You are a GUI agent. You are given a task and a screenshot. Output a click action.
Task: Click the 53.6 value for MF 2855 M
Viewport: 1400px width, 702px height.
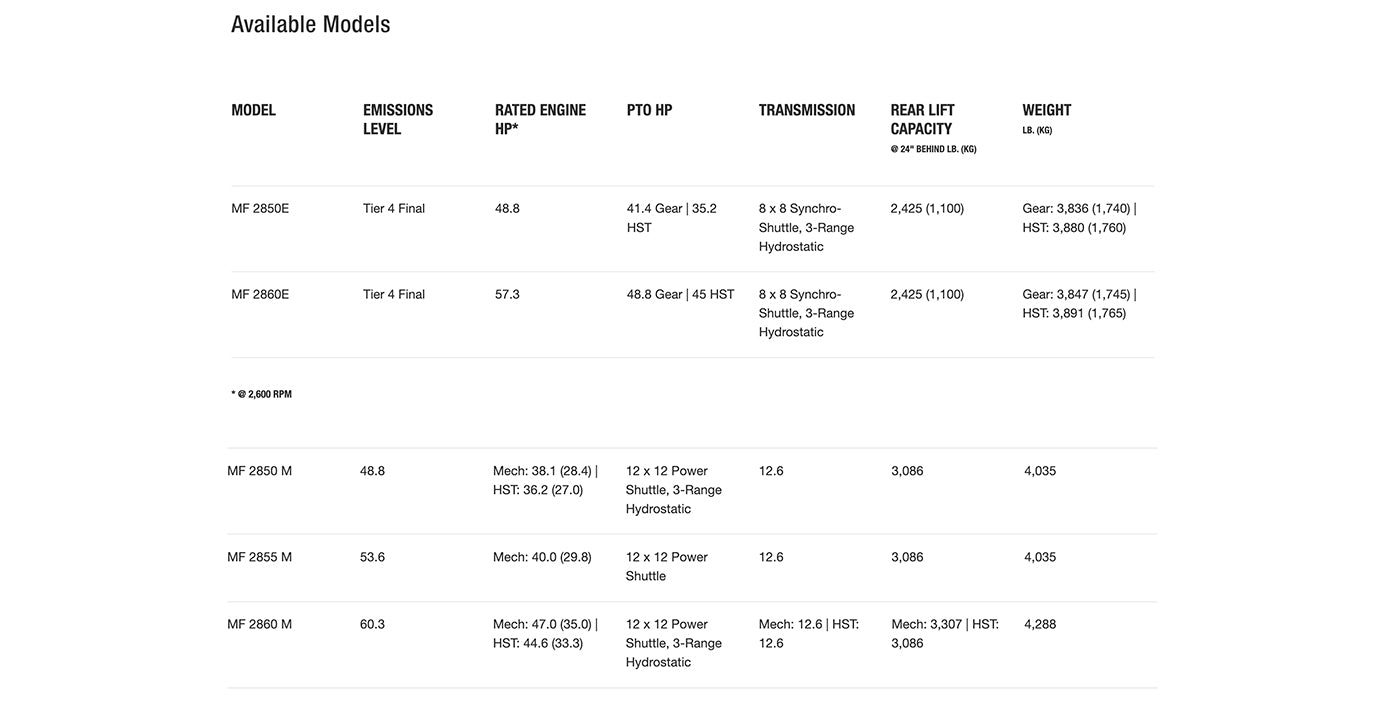pyautogui.click(x=372, y=557)
